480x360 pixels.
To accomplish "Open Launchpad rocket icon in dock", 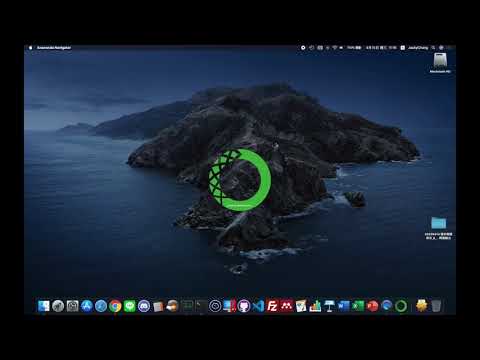I will coord(58,306).
